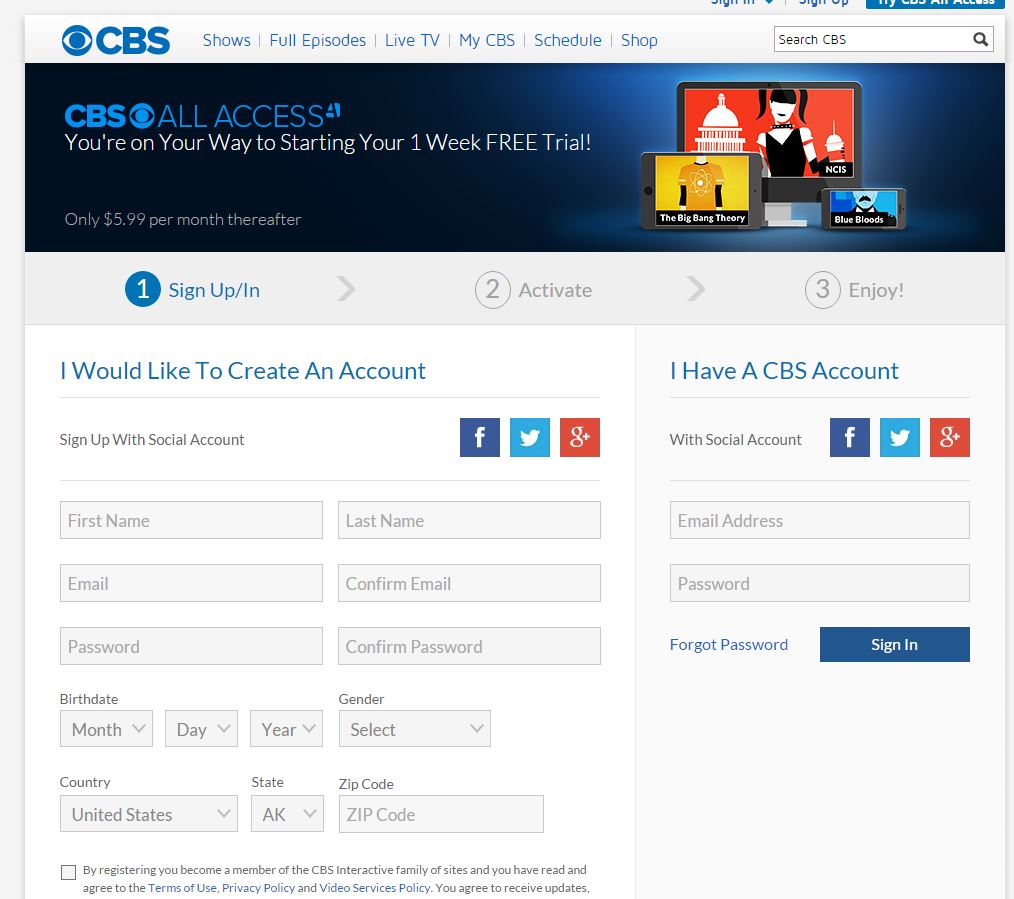Click 'Only $5.99 per month thereafter' text
The image size is (1014, 899).
click(183, 219)
